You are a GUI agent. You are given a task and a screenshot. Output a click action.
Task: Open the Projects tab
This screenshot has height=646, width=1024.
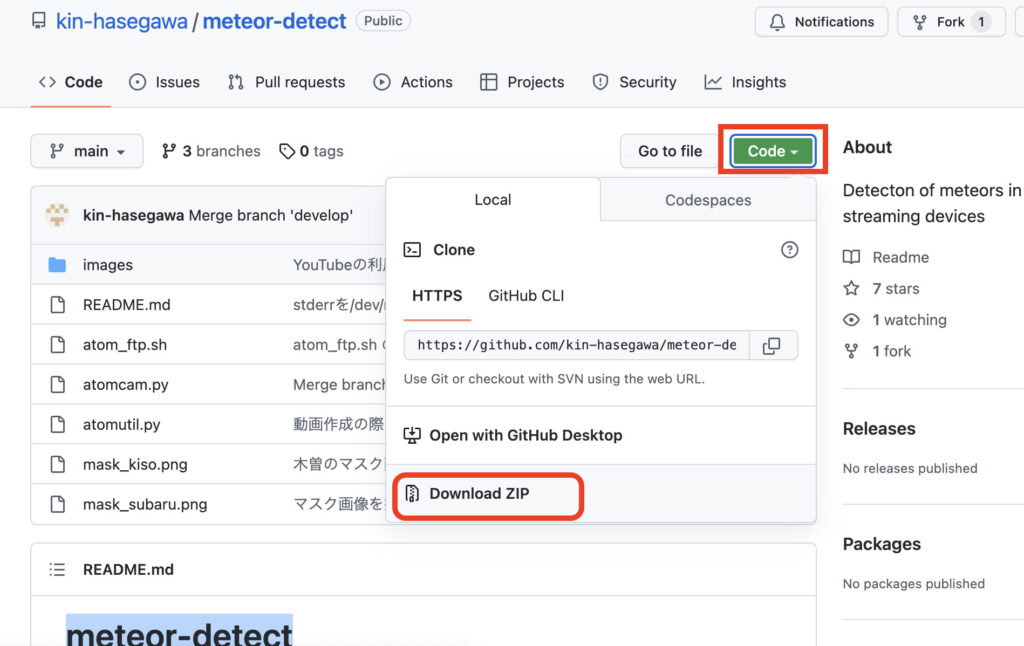click(x=522, y=82)
